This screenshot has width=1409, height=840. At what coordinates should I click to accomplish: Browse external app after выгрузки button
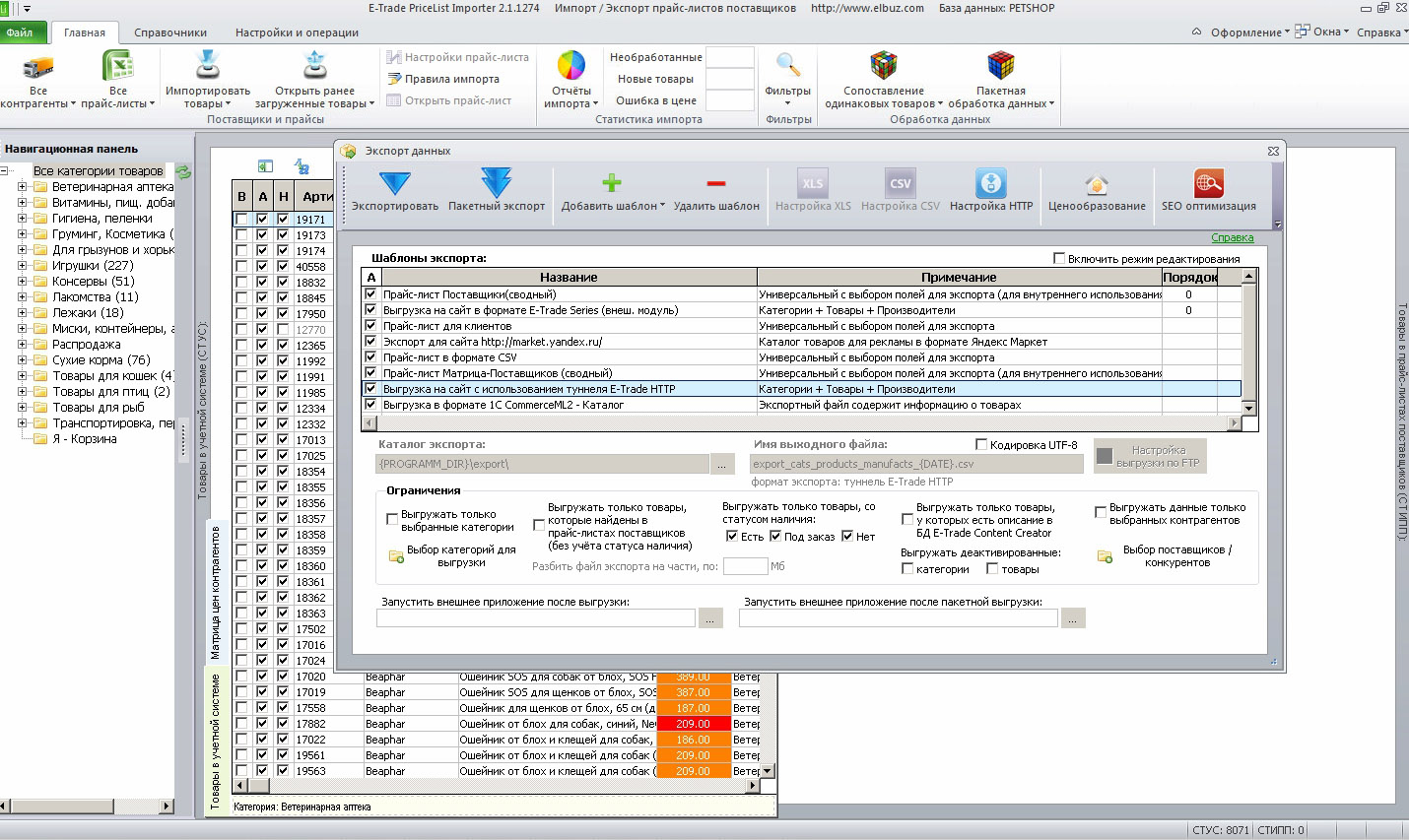pyautogui.click(x=710, y=618)
